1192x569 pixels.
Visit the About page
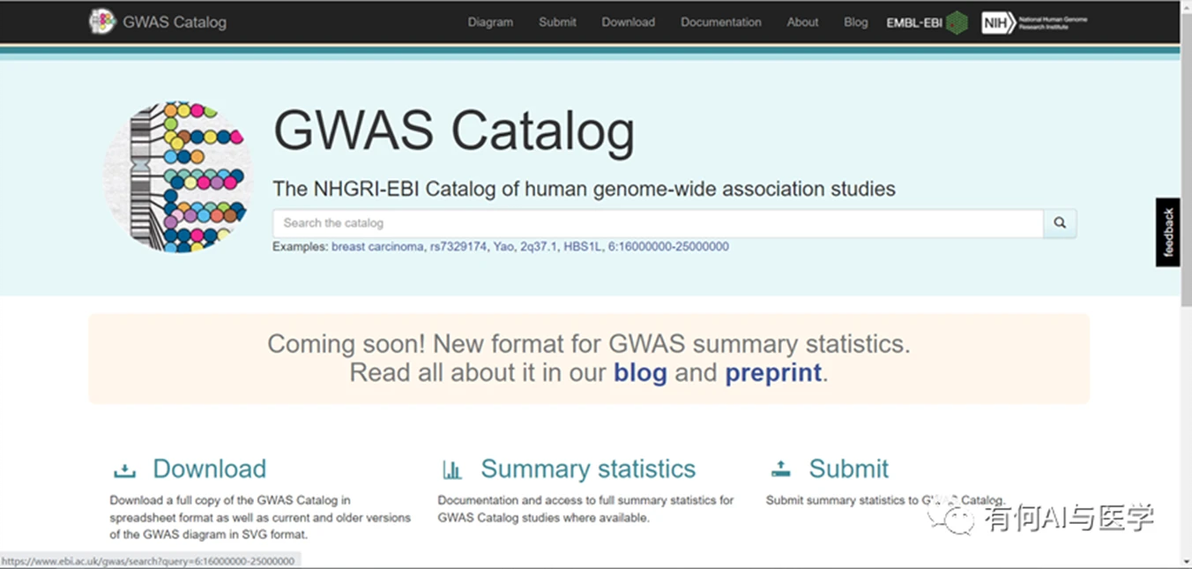[802, 22]
